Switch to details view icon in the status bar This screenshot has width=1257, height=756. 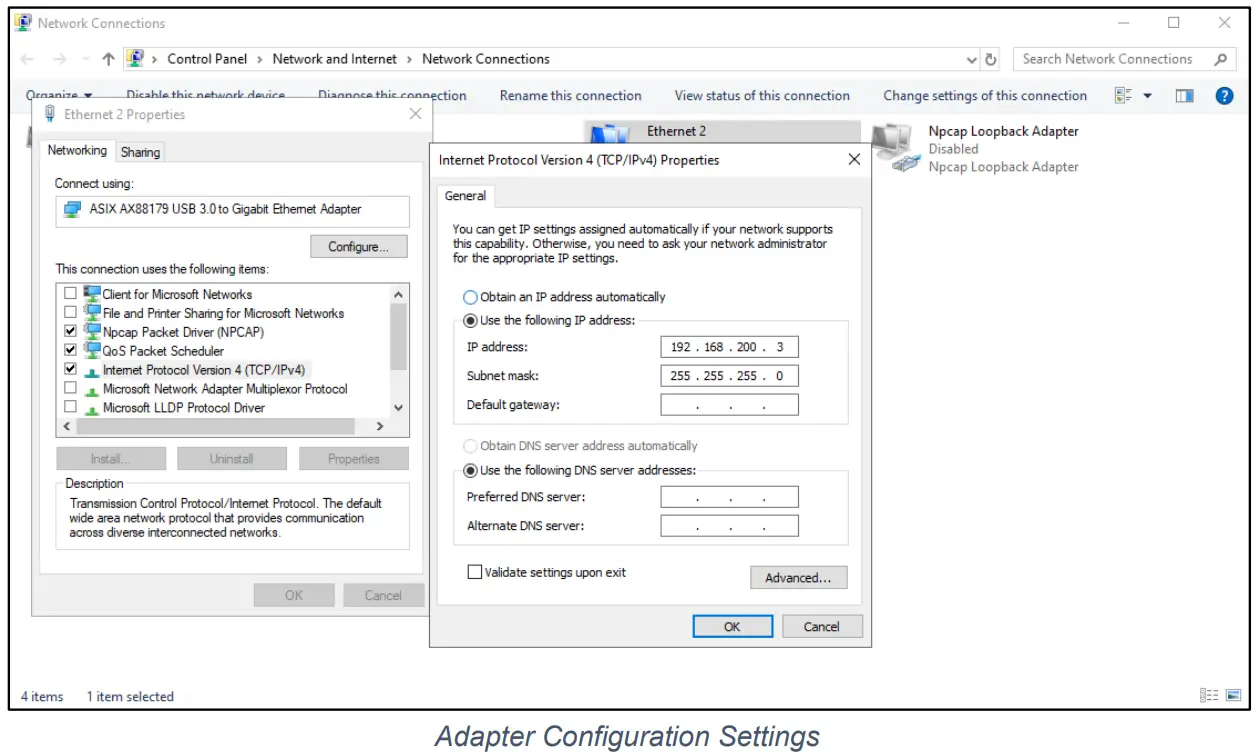pos(1209,696)
